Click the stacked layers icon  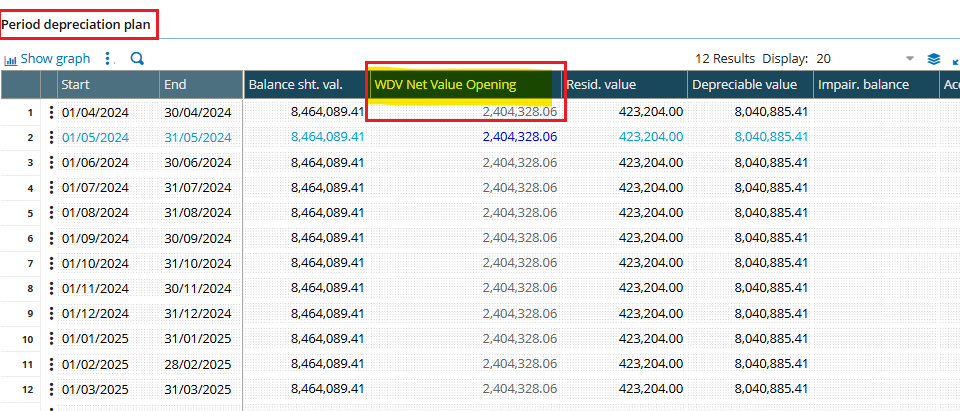933,59
